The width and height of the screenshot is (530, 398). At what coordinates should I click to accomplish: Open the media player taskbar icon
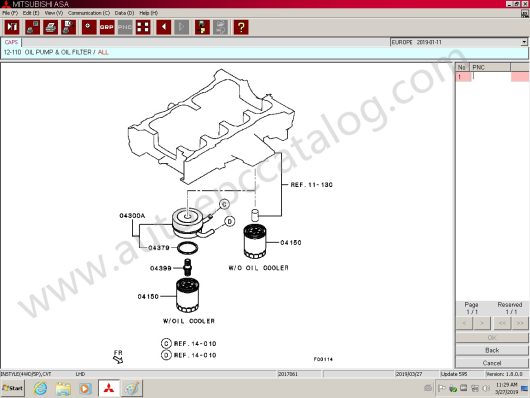[85, 388]
